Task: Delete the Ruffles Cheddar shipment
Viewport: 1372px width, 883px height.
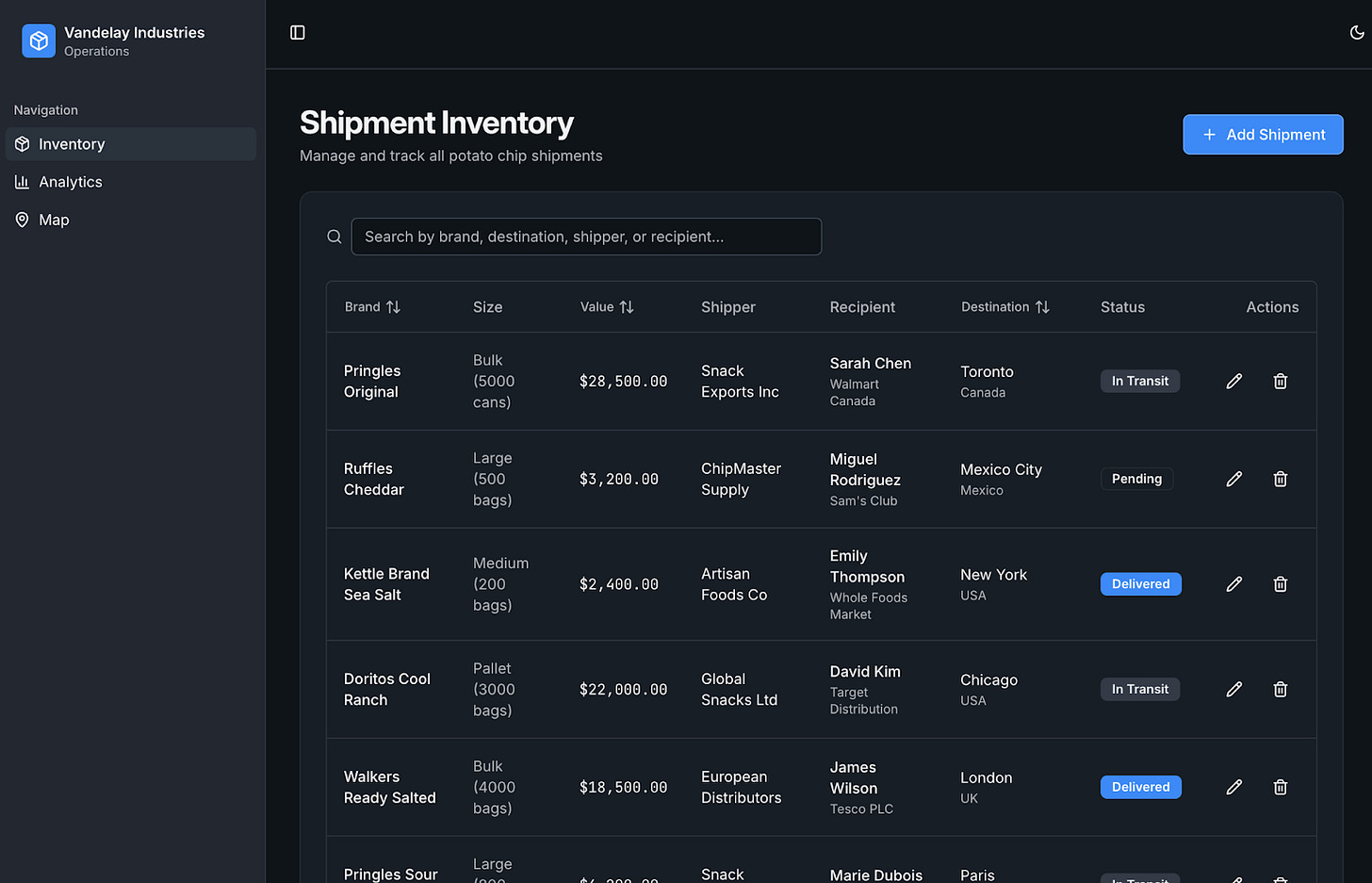Action: pos(1281,480)
